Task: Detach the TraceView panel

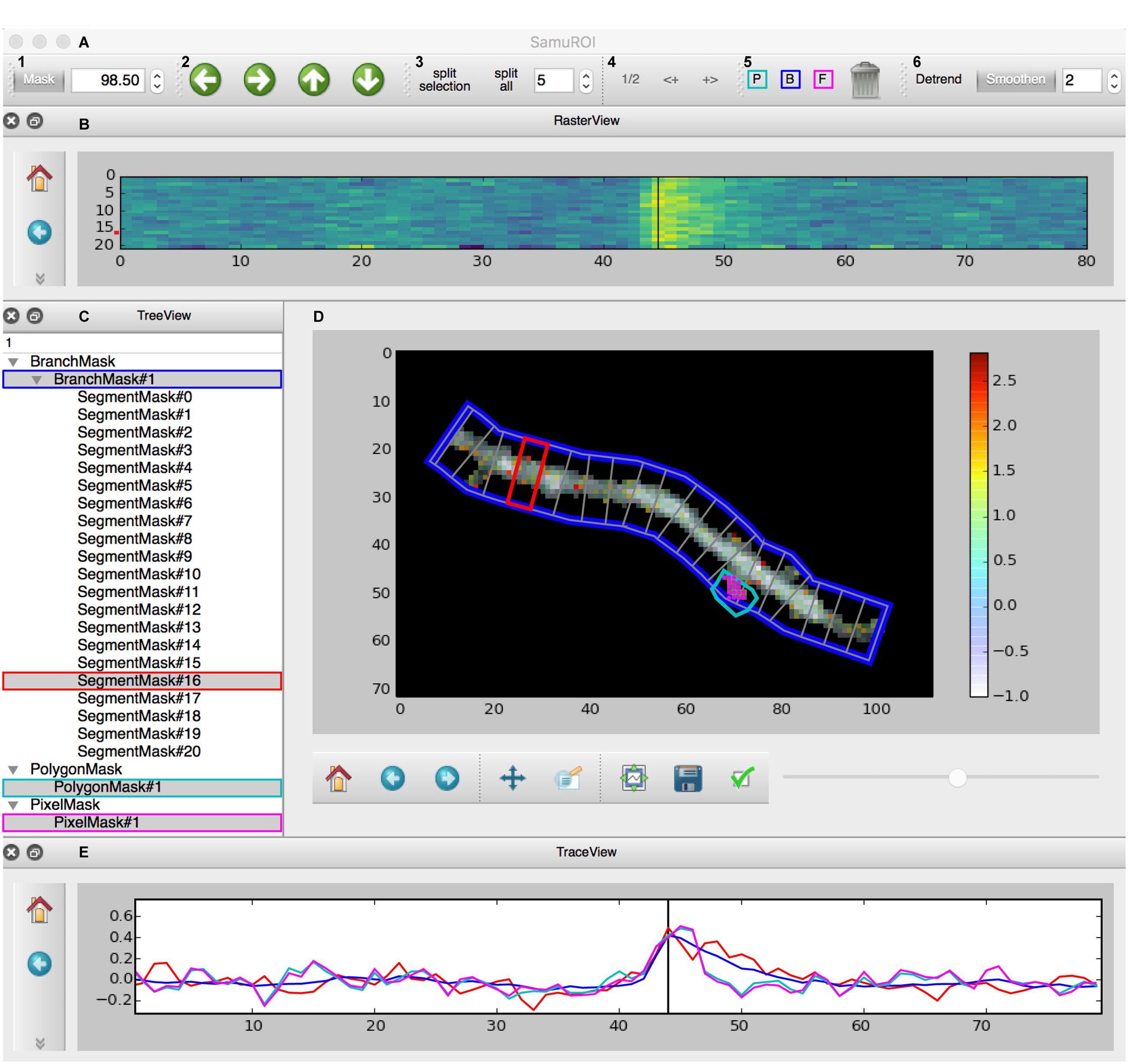Action: coord(35,852)
